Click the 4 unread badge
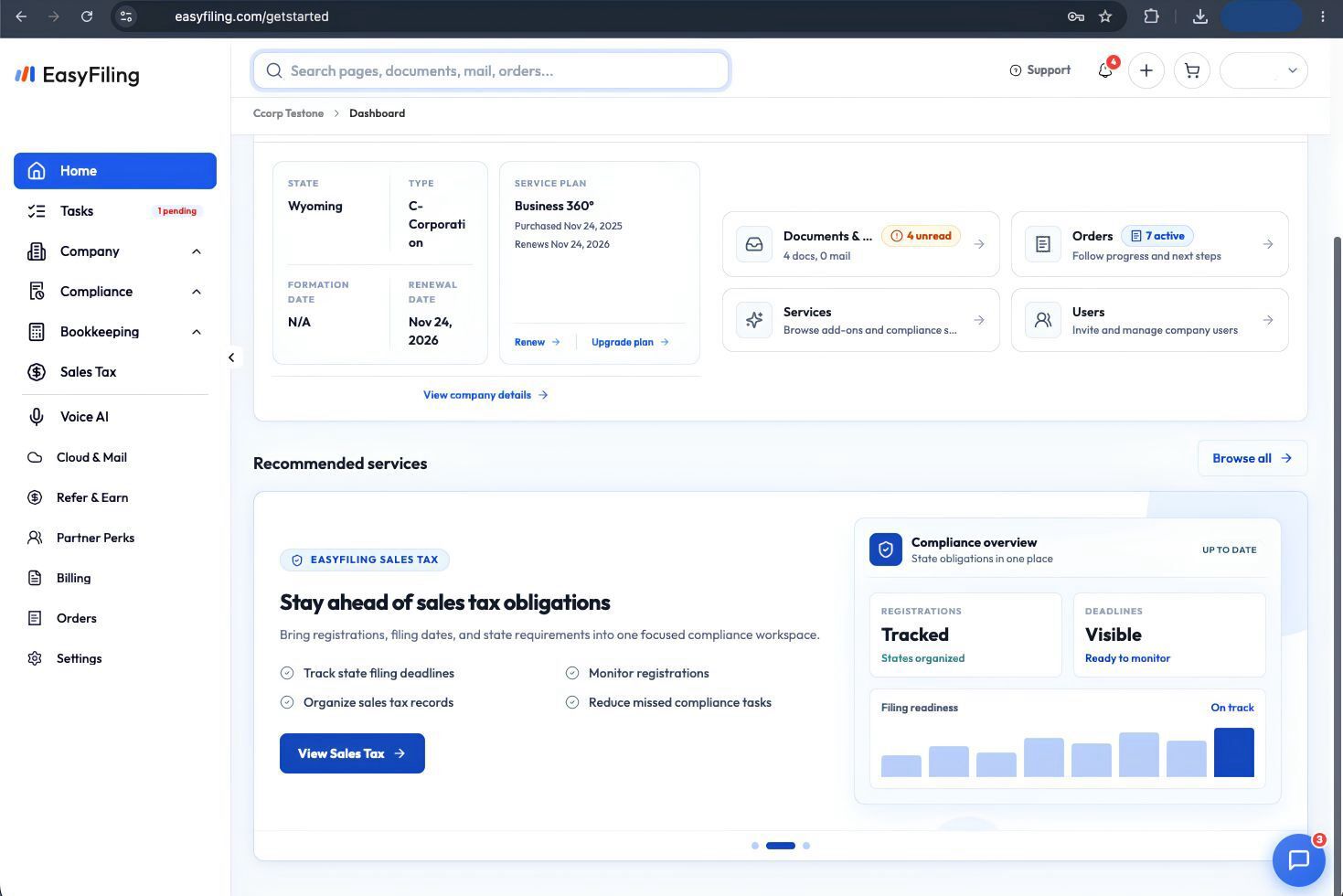Screen dimensions: 1343x896 coord(921,236)
